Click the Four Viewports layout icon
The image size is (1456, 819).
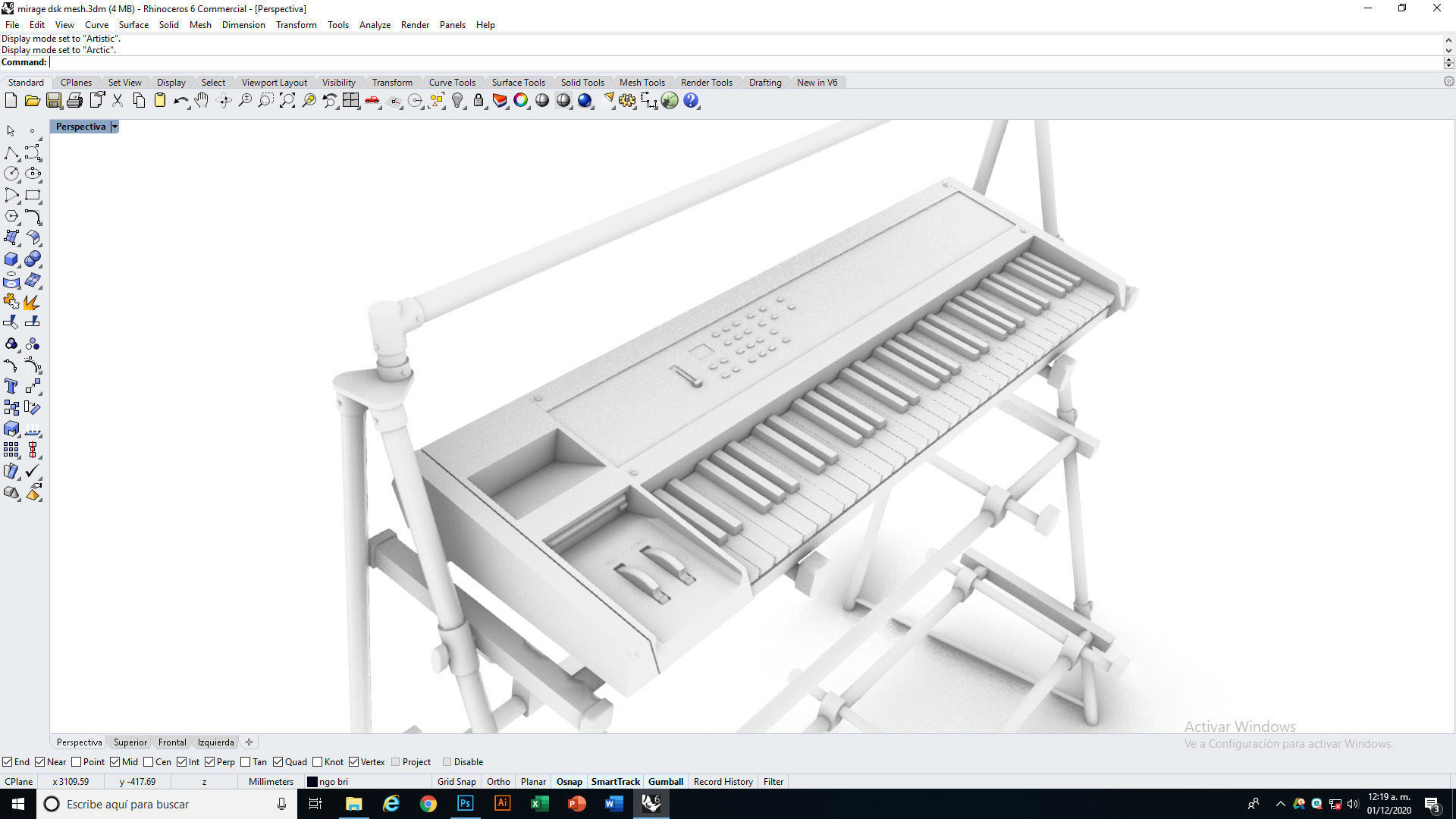(350, 100)
